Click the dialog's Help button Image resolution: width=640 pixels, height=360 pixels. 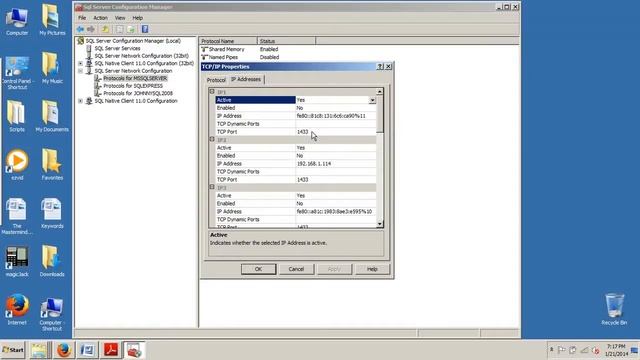click(x=372, y=269)
